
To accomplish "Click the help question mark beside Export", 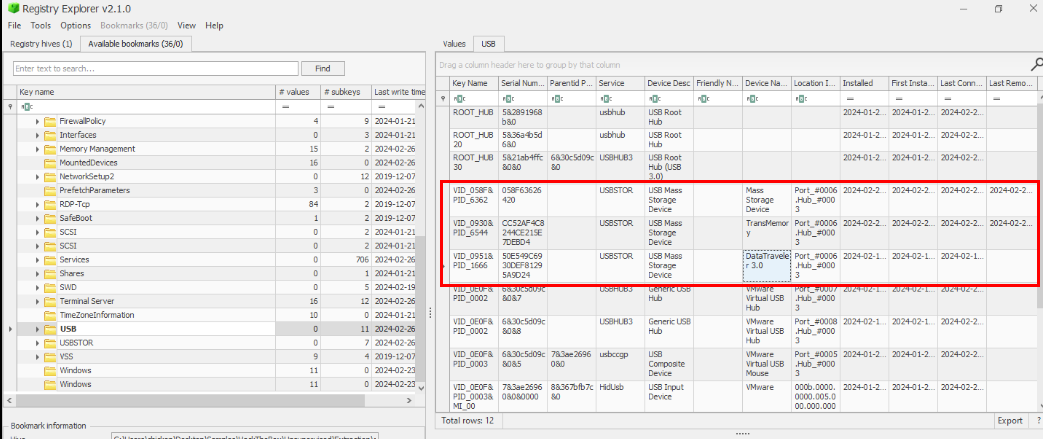I will 1034,421.
